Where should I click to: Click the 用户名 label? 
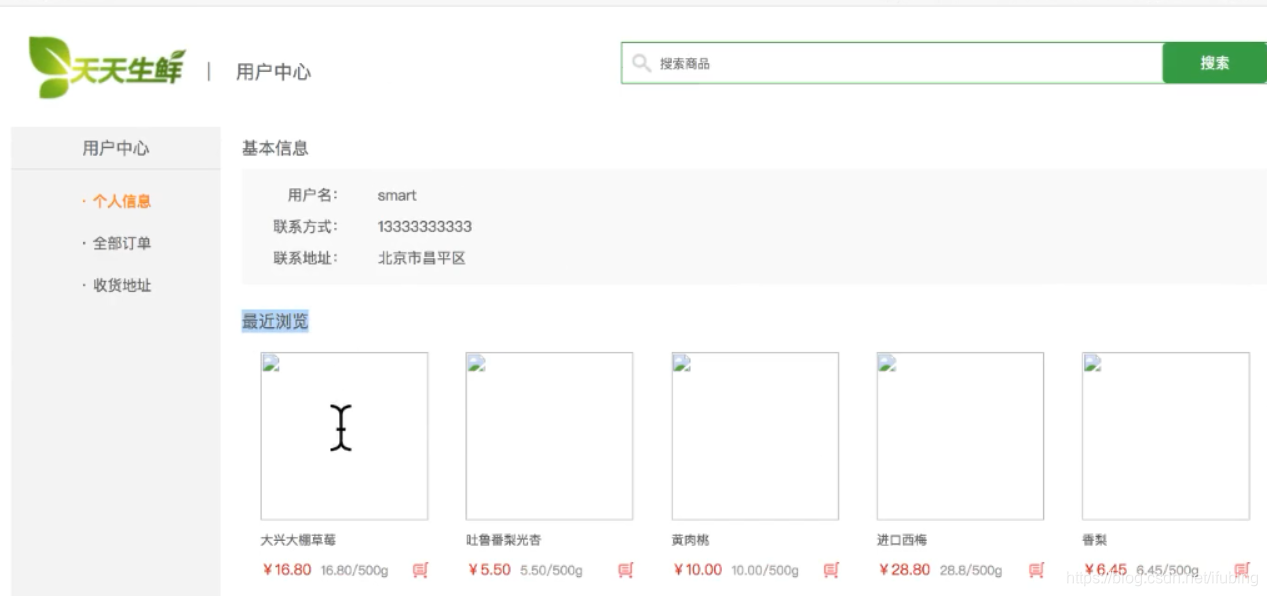click(313, 195)
